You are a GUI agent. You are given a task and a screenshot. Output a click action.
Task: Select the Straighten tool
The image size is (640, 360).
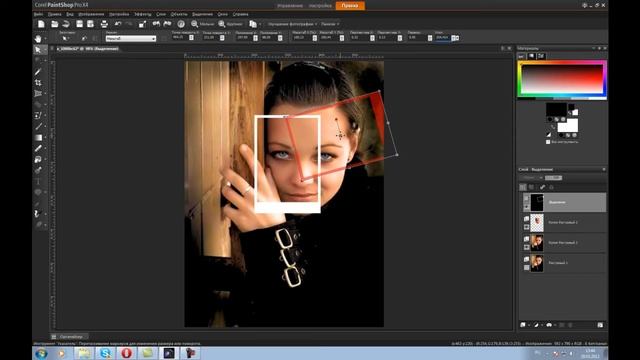coord(38,93)
